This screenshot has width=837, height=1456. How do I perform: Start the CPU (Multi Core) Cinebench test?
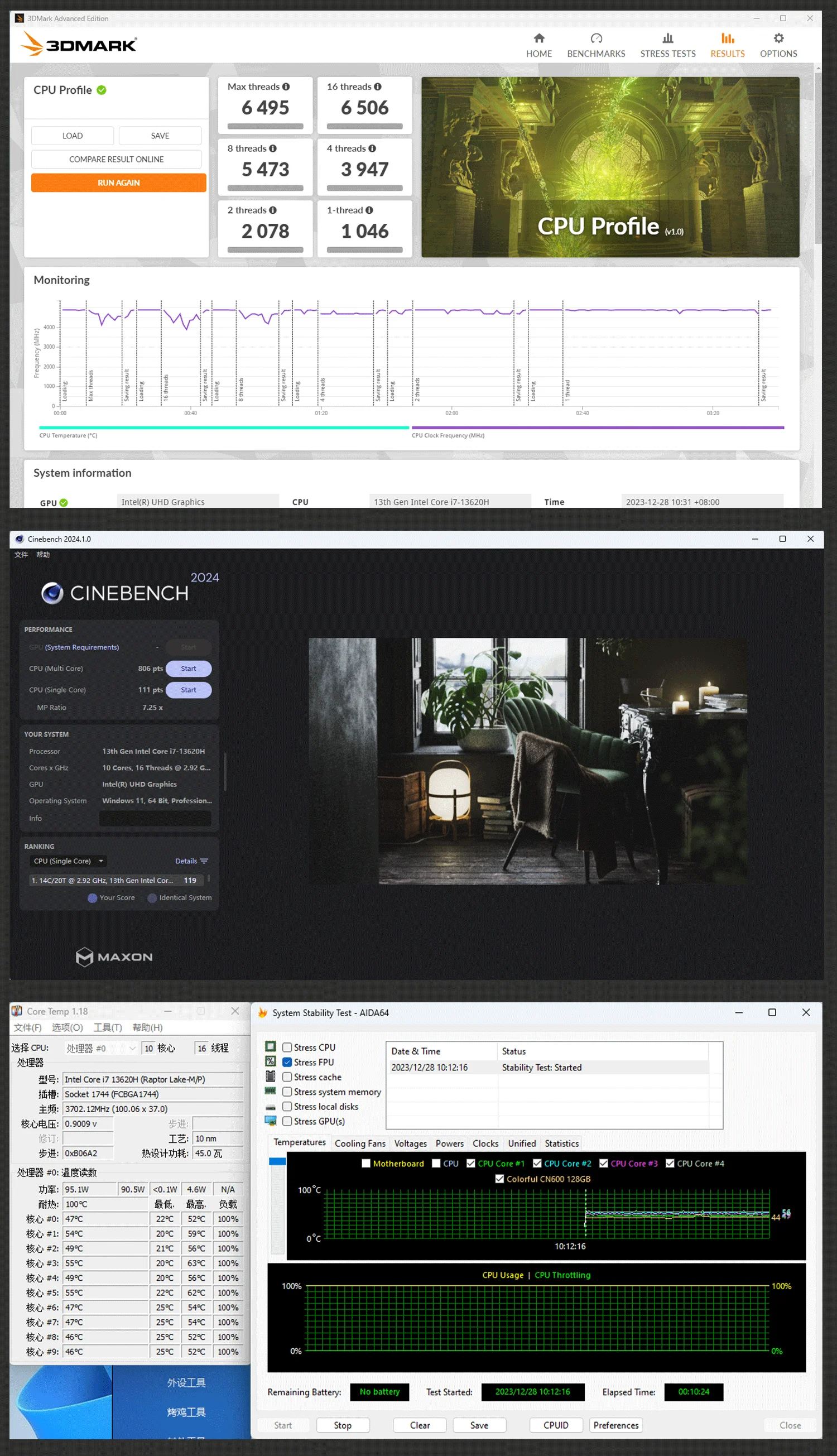point(188,669)
